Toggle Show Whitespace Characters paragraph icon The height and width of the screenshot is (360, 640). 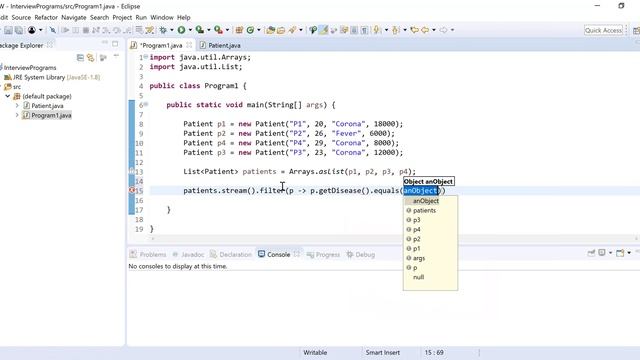click(364, 30)
